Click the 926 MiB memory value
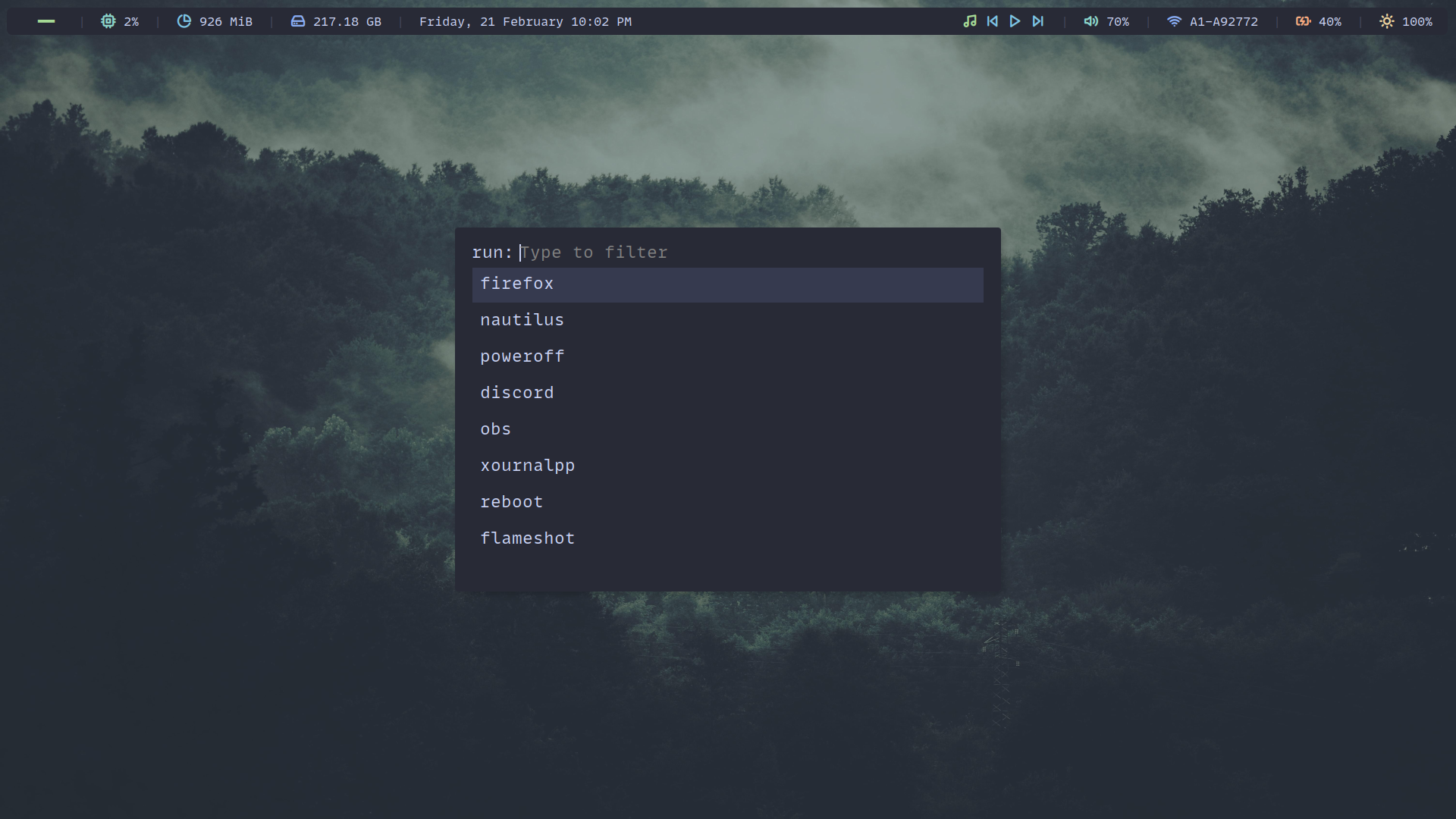Viewport: 1456px width, 819px height. pos(225,22)
